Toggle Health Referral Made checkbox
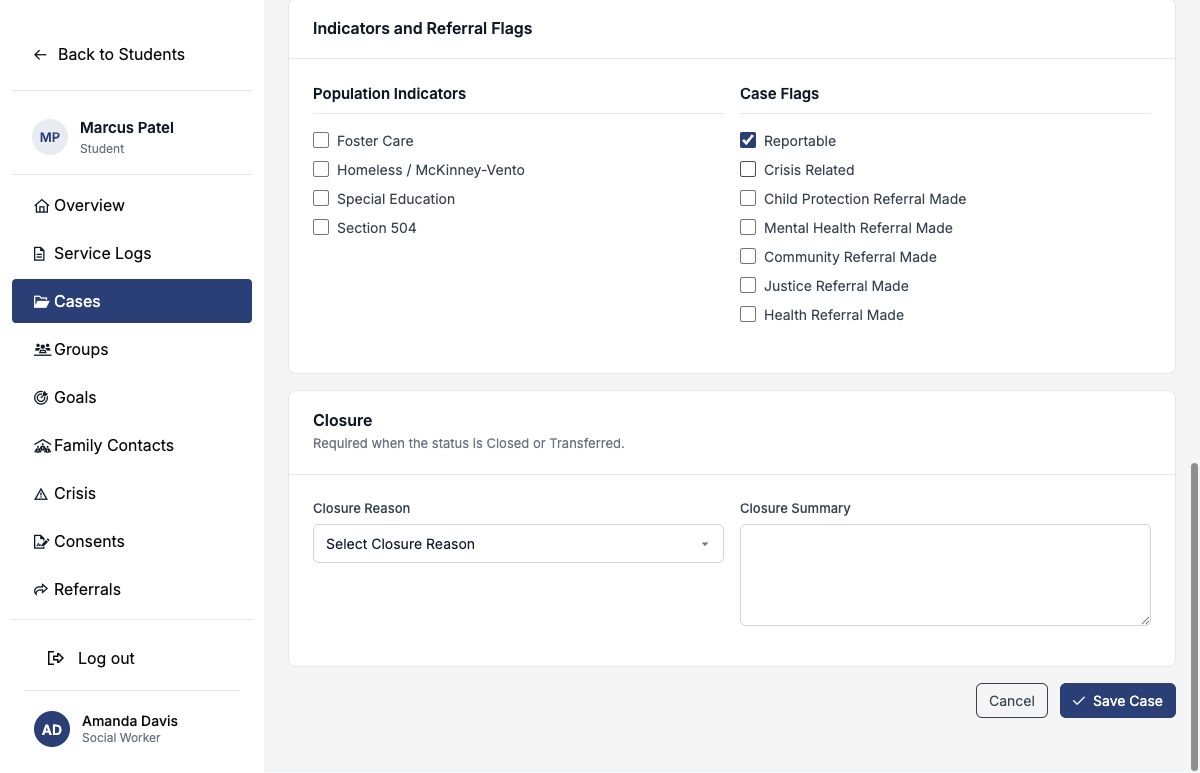The height and width of the screenshot is (773, 1200). [748, 314]
